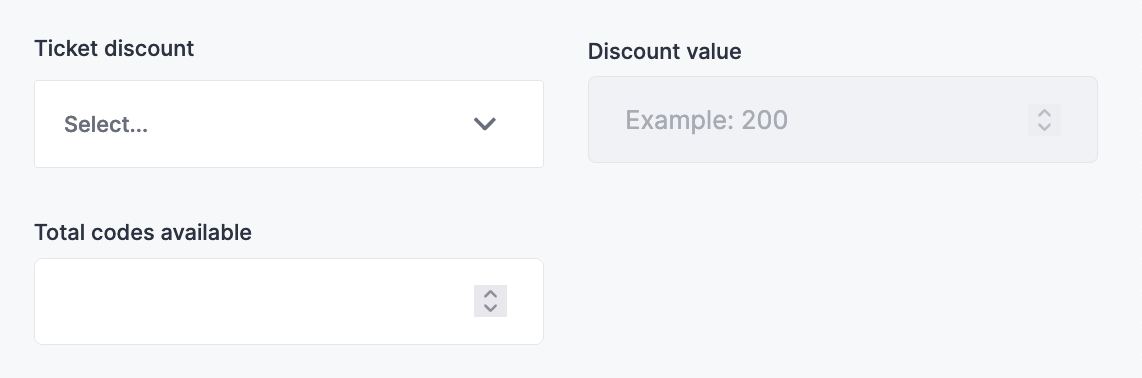Click the "Ticket discount" label
This screenshot has width=1142, height=378.
[114, 48]
